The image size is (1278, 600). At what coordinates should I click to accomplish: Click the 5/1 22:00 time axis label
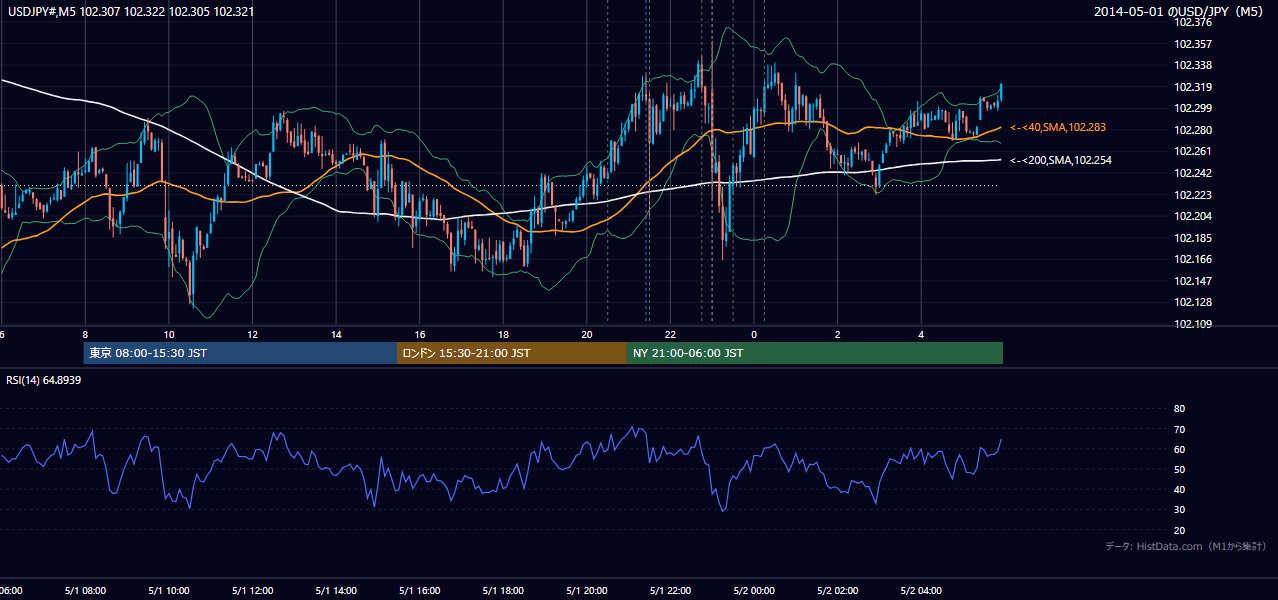670,591
